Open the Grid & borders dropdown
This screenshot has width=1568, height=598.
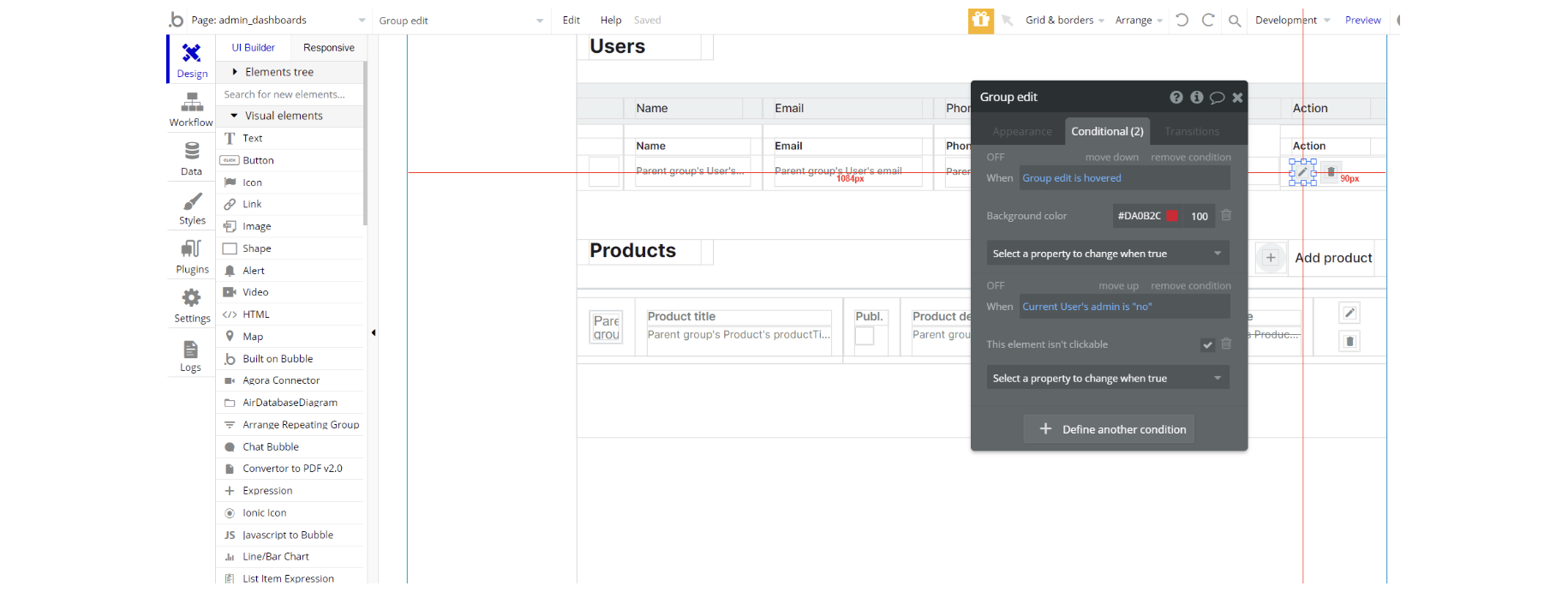point(1064,21)
